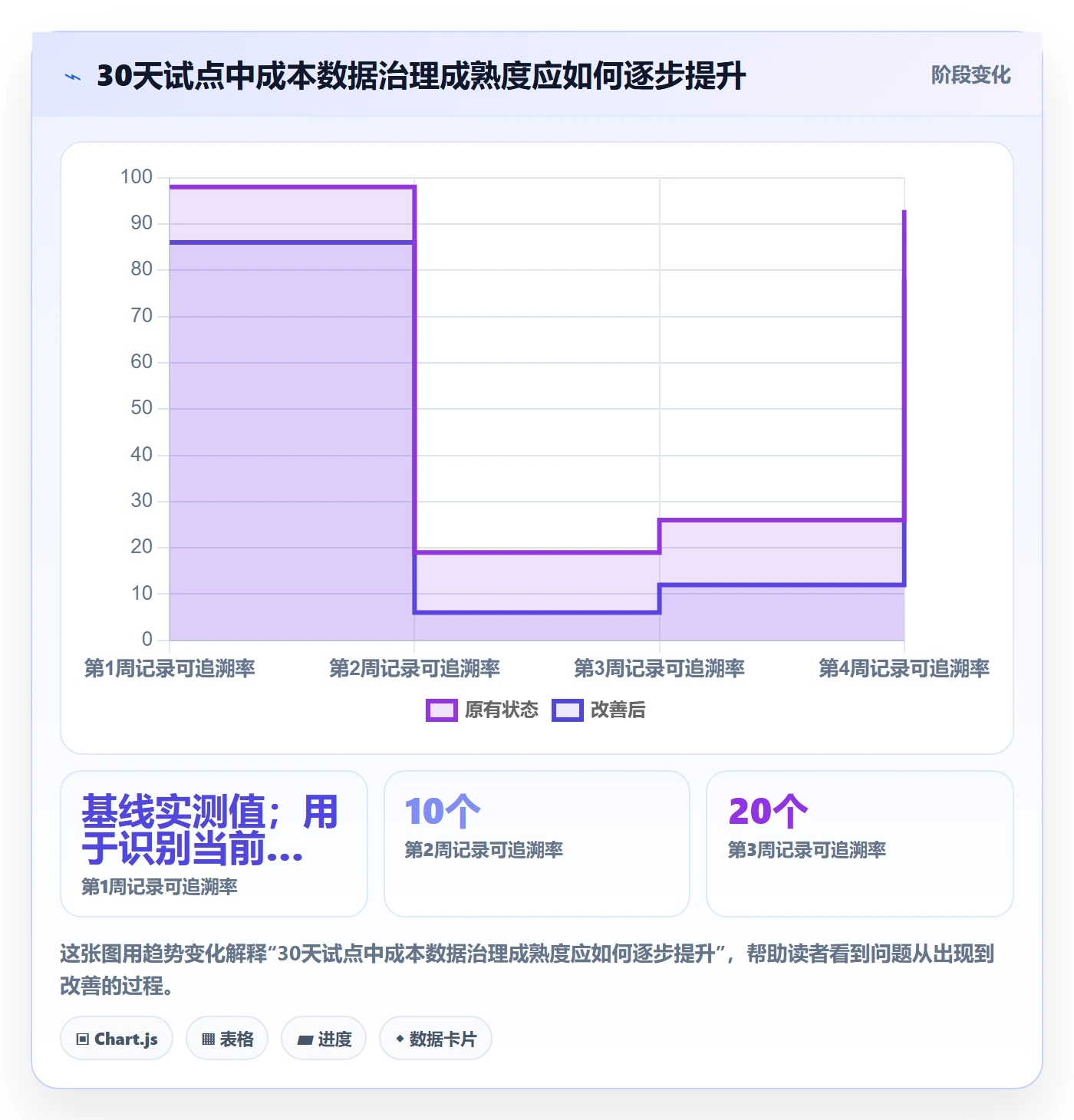Select the 进度 tag chip
Viewport: 1074px width, 1120px height.
pos(324,1039)
